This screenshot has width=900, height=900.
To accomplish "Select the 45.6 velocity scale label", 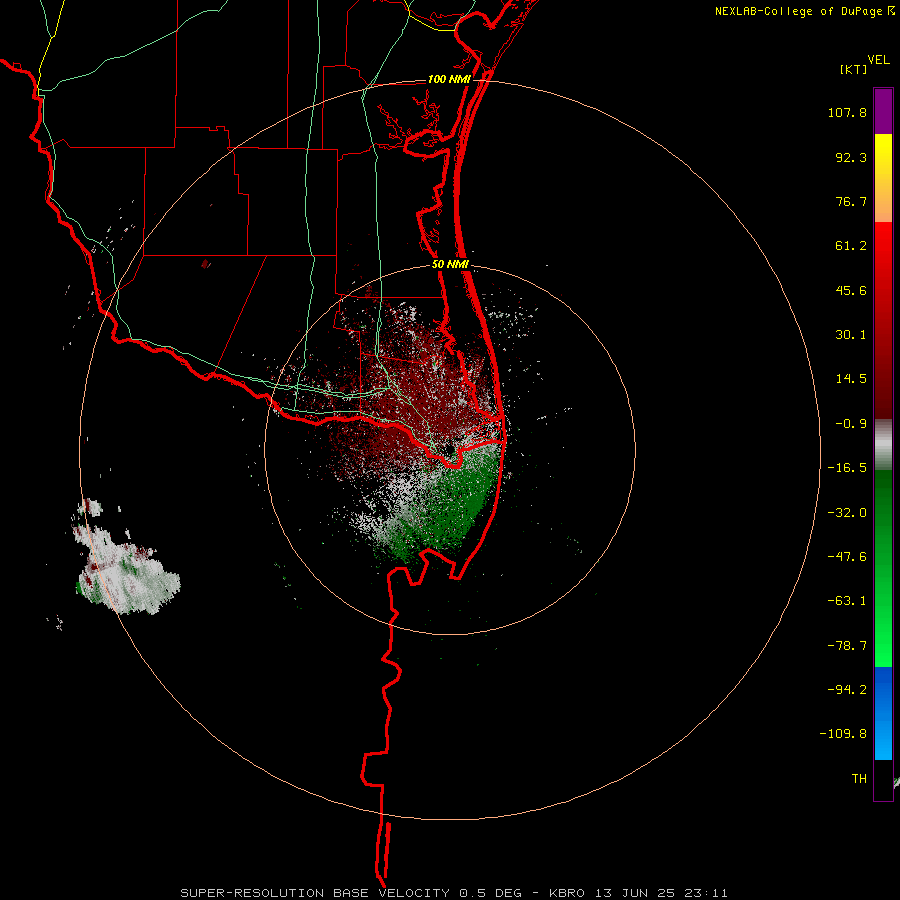I will click(851, 290).
